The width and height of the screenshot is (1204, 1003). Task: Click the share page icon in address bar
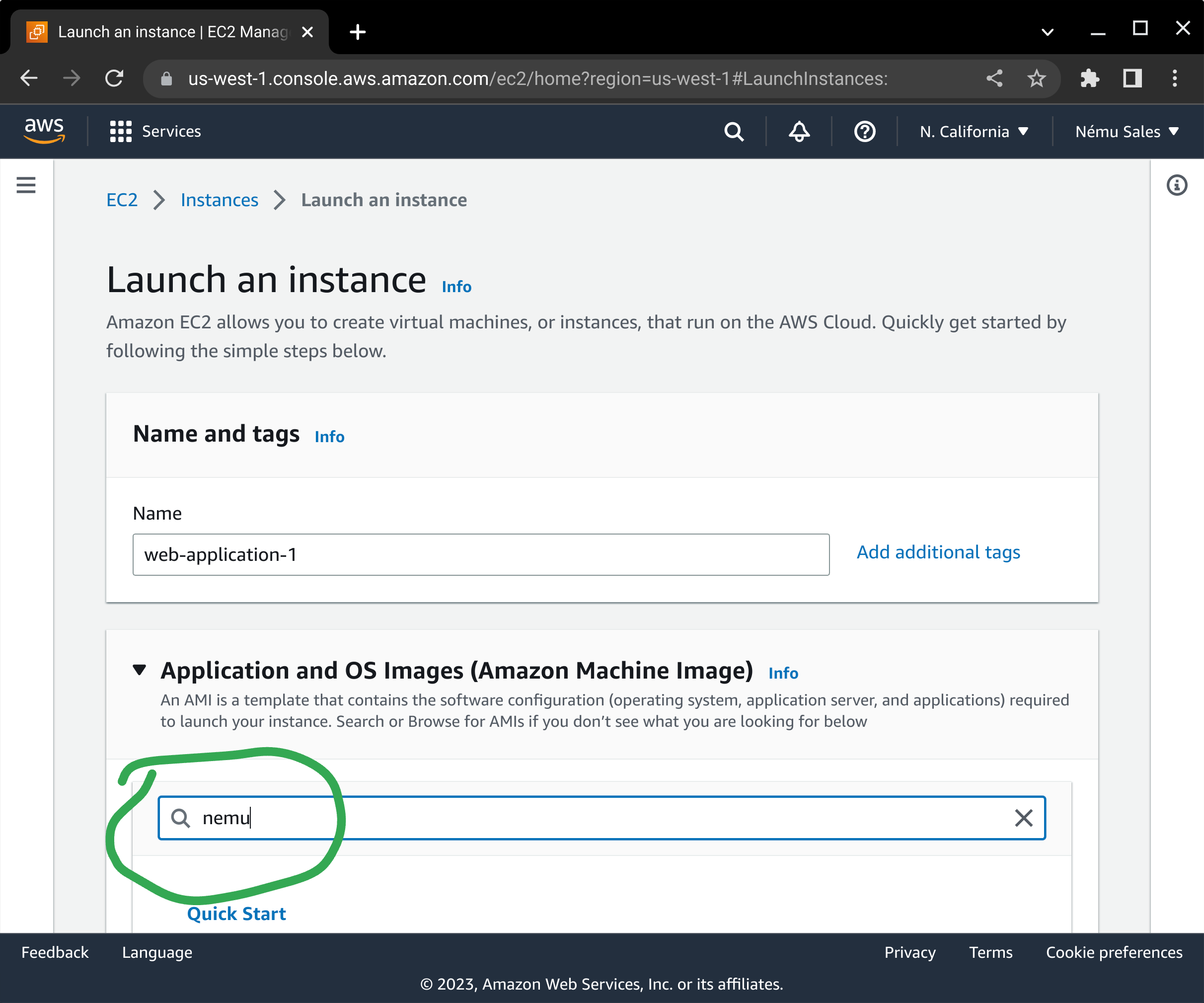(x=994, y=78)
